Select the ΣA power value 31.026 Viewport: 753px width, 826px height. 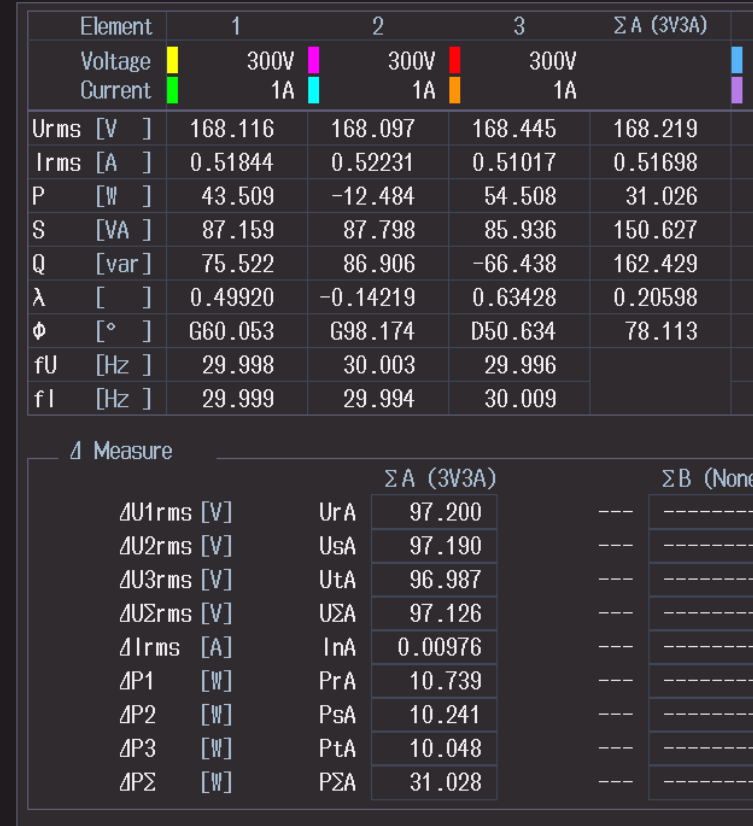point(661,196)
